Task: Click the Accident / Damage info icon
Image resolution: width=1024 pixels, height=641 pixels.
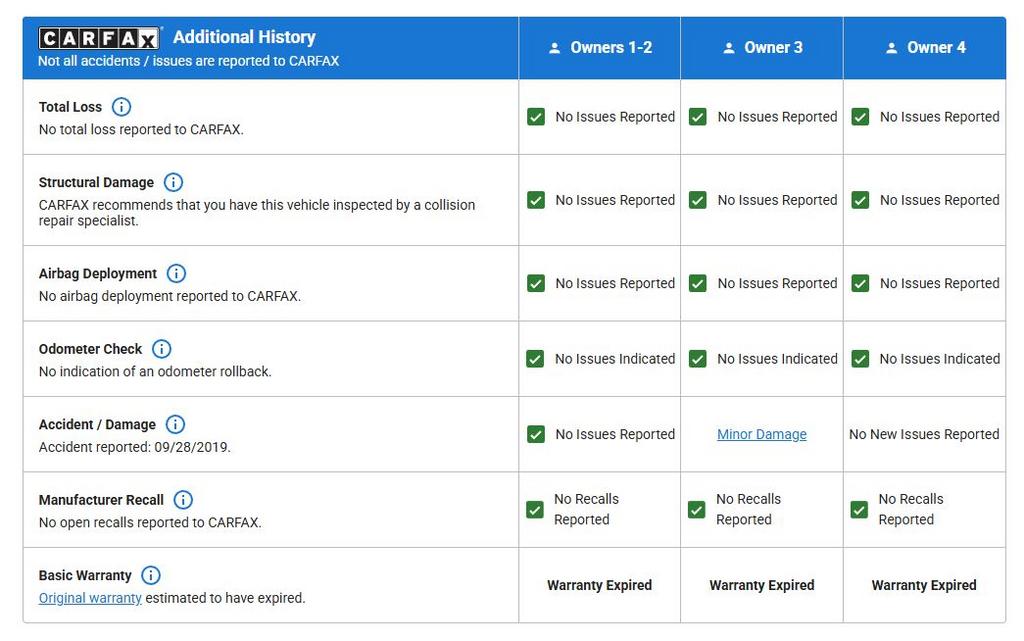Action: pos(175,424)
